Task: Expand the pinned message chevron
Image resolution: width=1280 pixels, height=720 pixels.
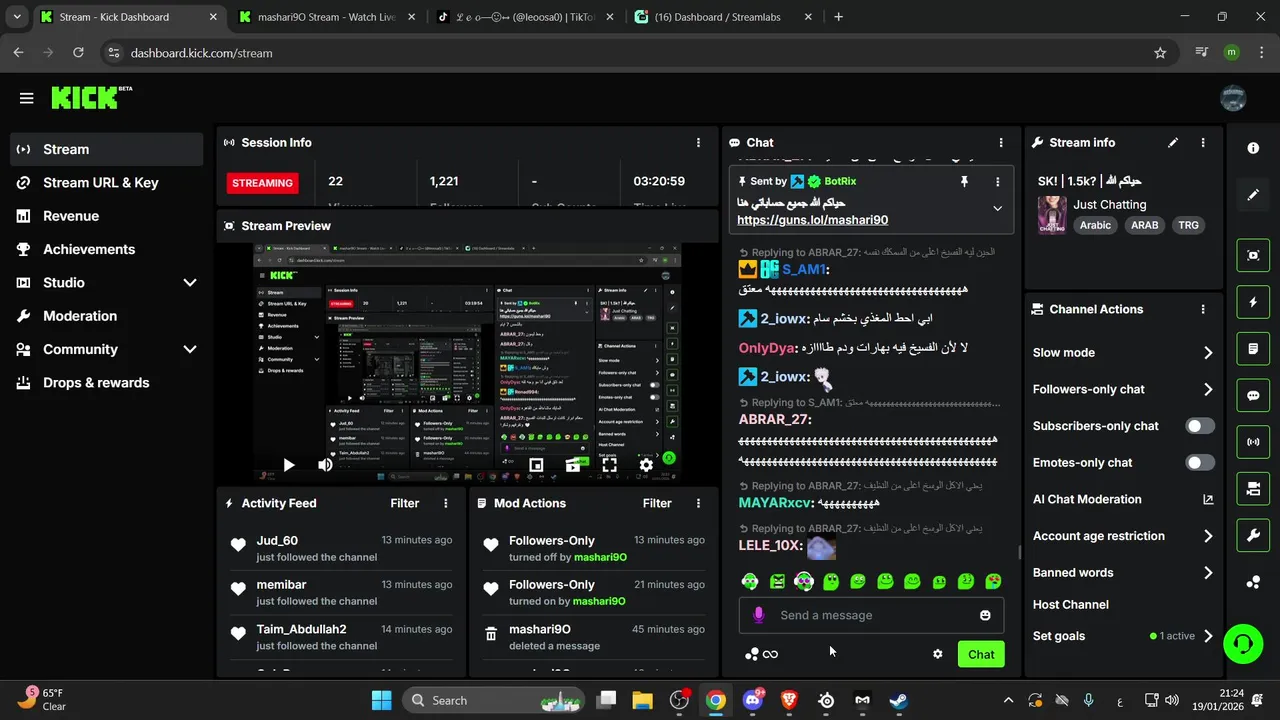Action: pos(997,209)
